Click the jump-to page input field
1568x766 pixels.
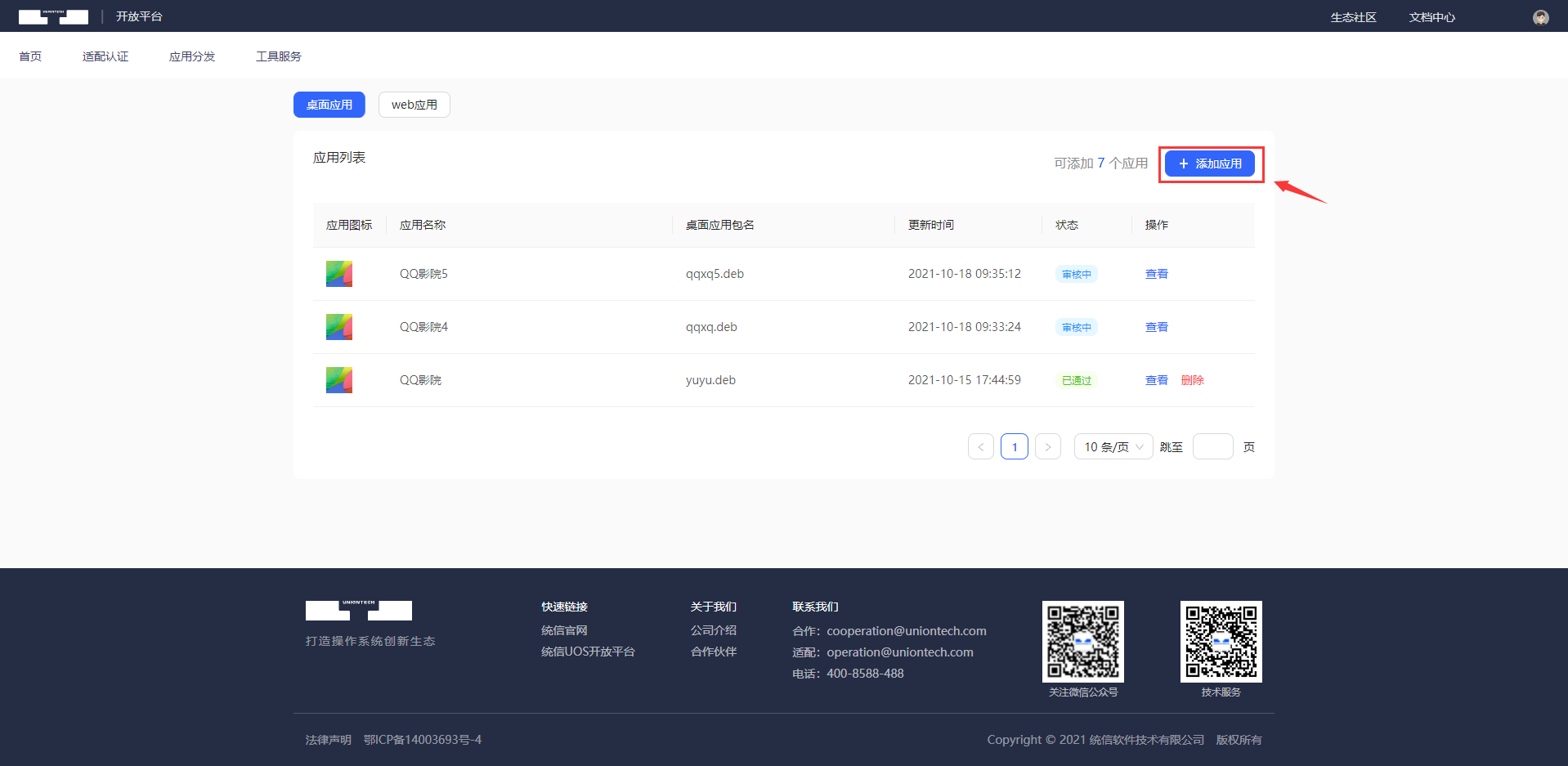[x=1212, y=446]
